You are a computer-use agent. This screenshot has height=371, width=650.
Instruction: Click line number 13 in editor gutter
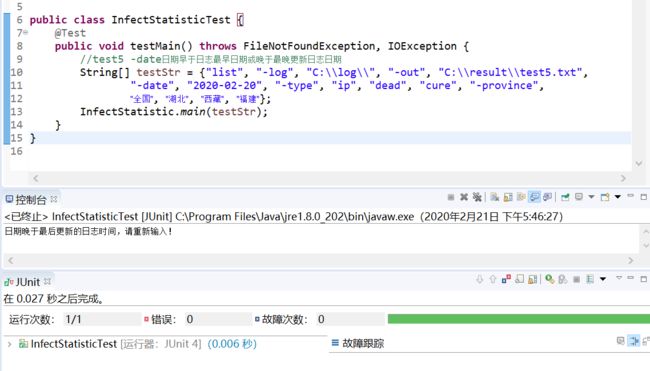tap(17, 112)
